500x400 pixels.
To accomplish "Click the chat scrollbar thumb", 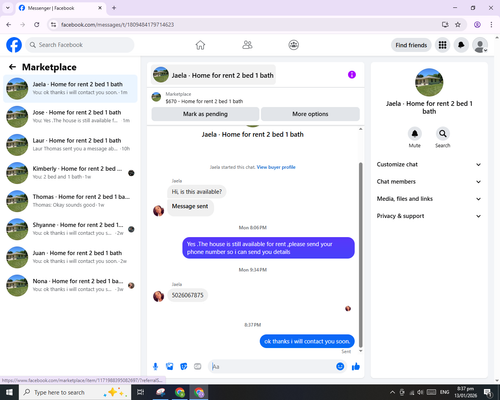I will click(360, 255).
